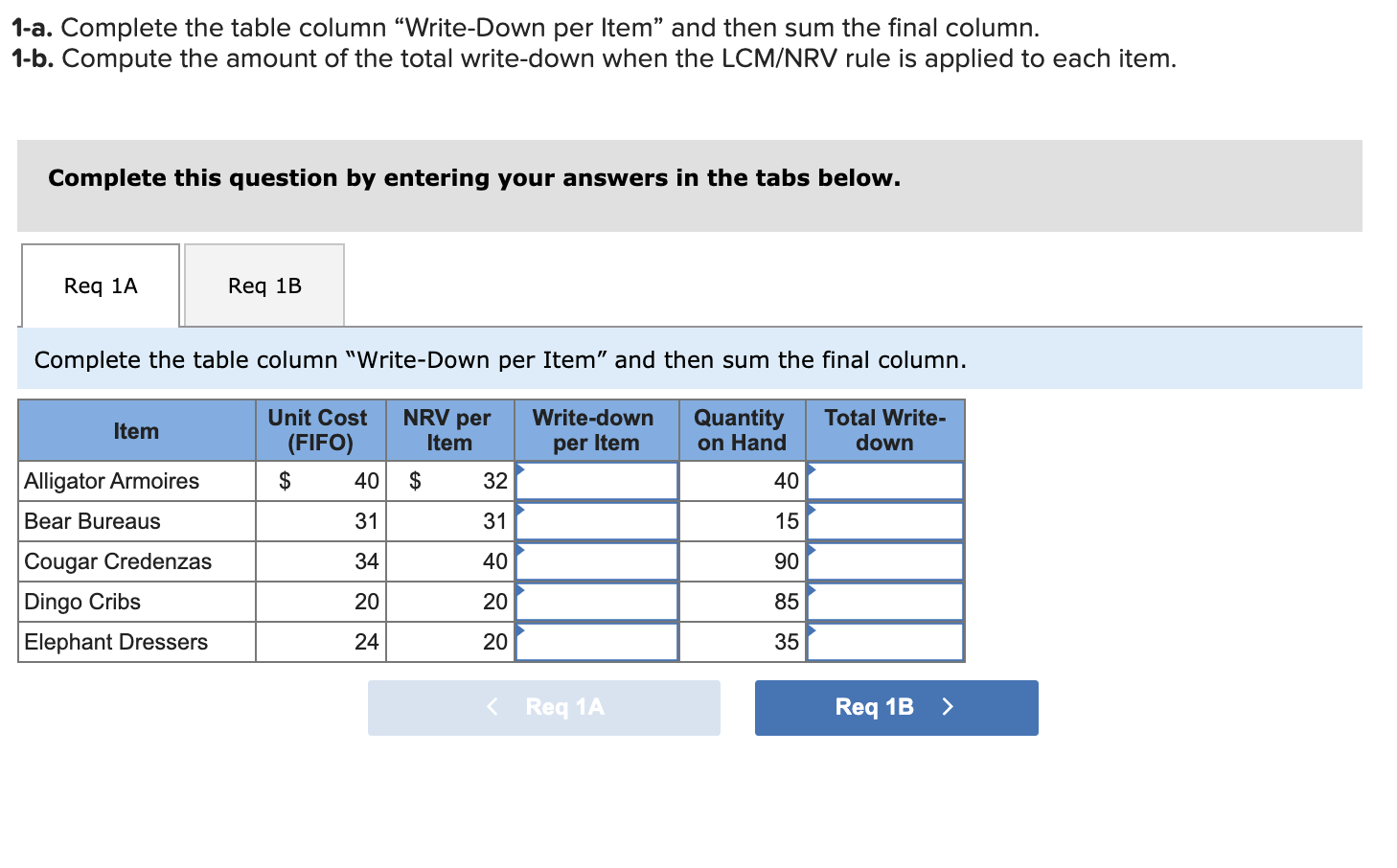Click the hint marker in Bear Bureaus write-down cell
This screenshot has width=1397, height=868.
(x=520, y=510)
